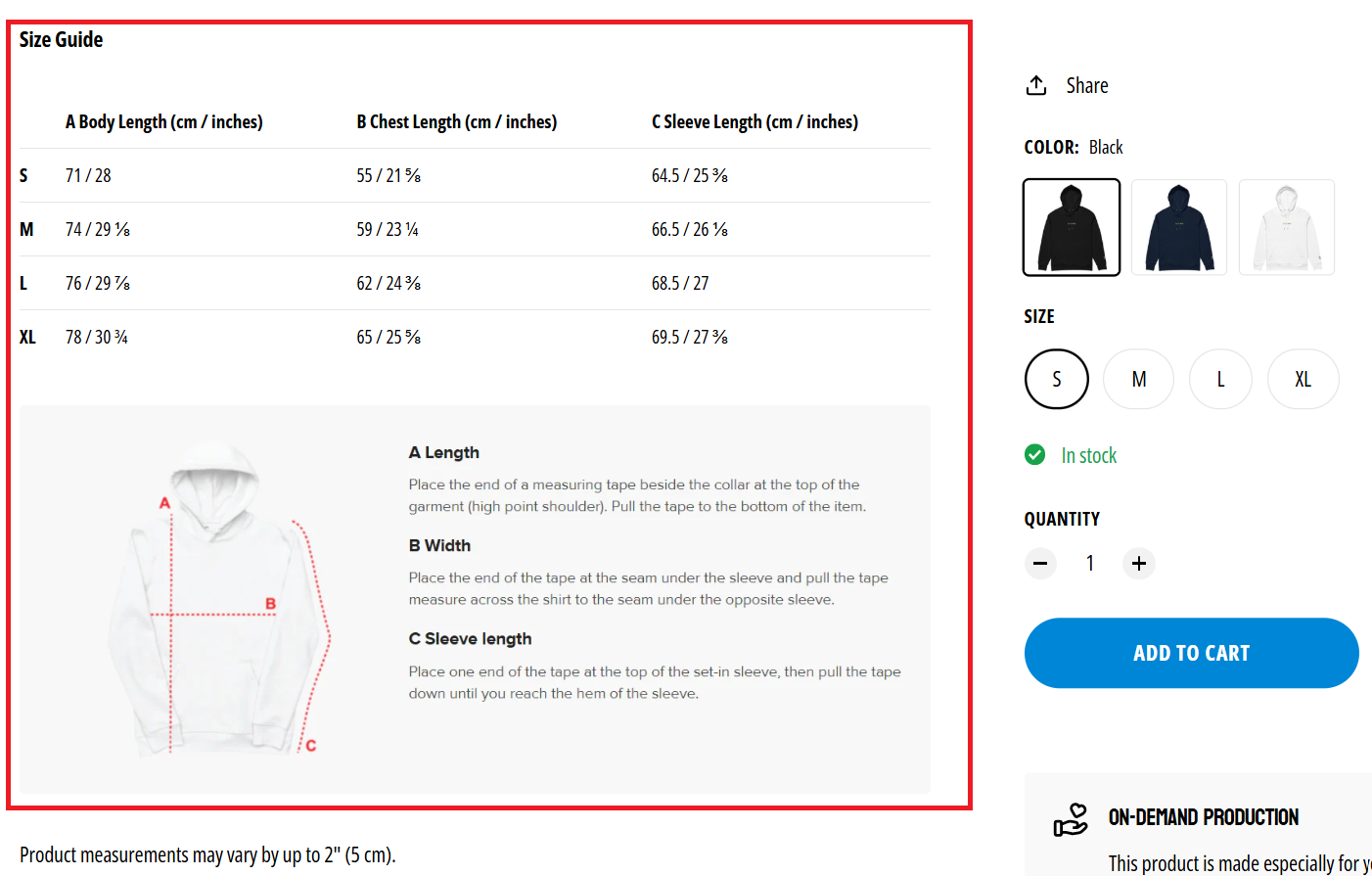Increase quantity with the plus button

coord(1139,563)
